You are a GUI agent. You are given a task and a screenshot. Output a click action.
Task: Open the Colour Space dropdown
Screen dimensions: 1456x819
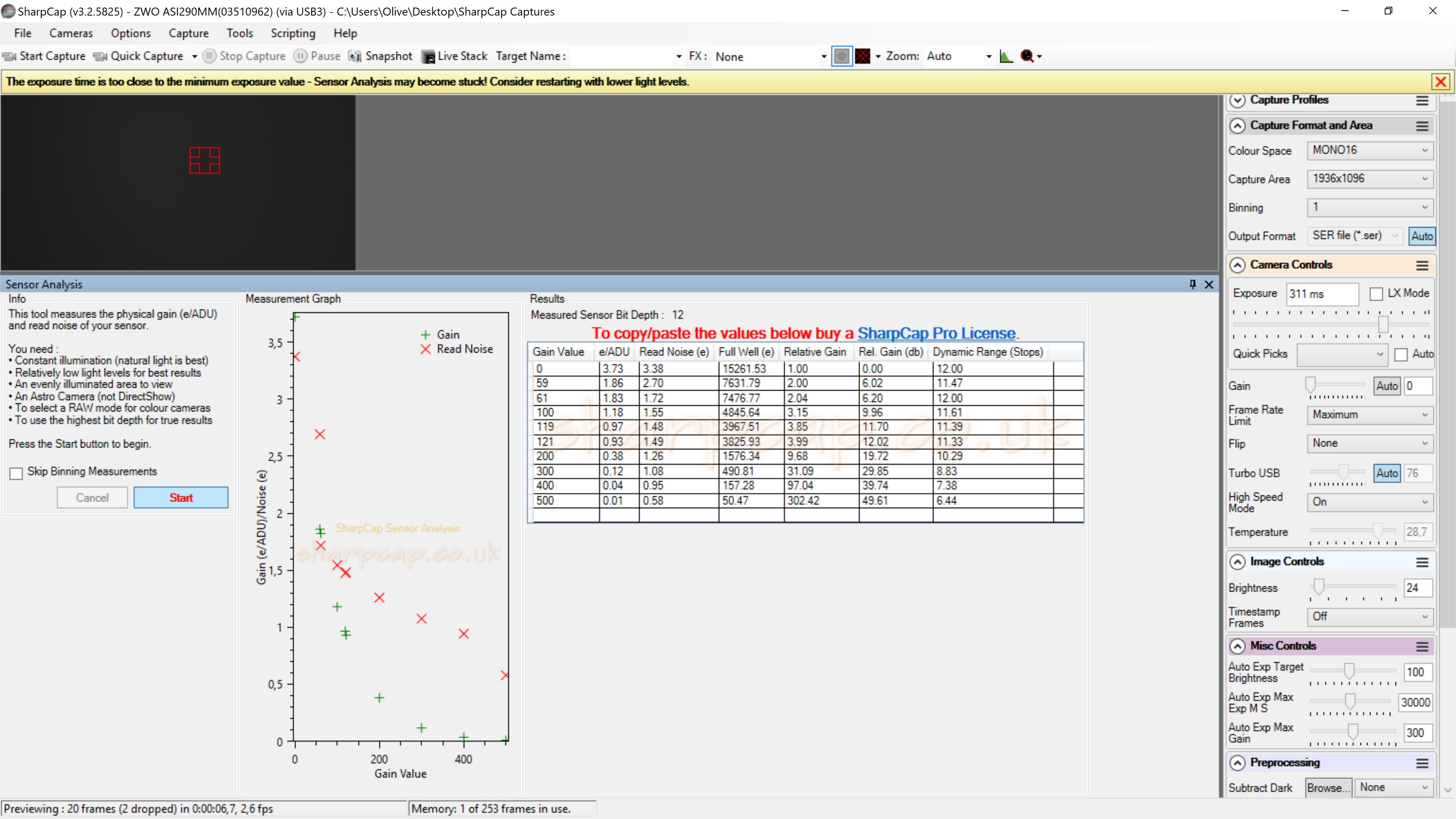pos(1370,151)
